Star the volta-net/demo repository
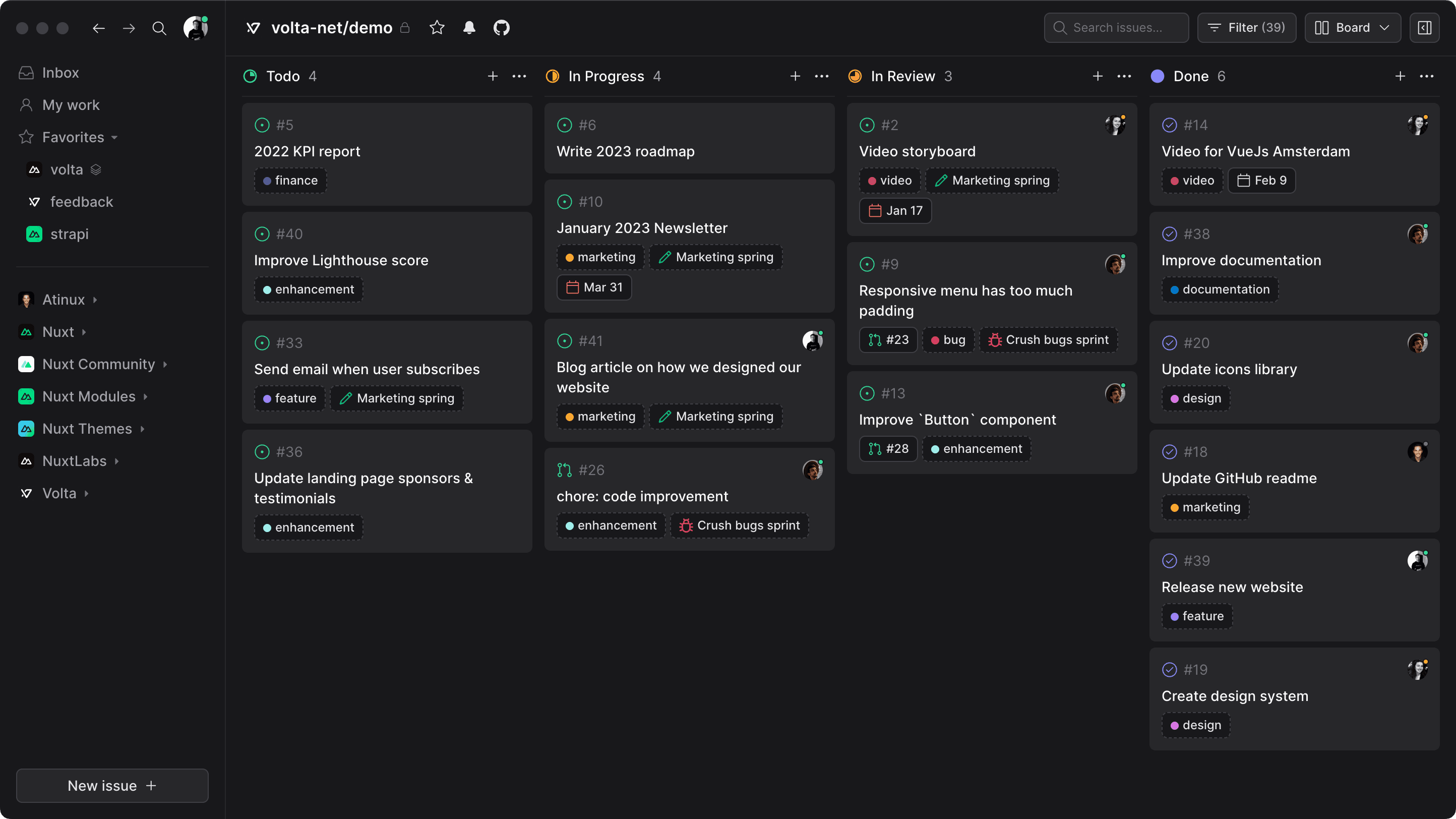Viewport: 1456px width, 819px height. pyautogui.click(x=437, y=28)
